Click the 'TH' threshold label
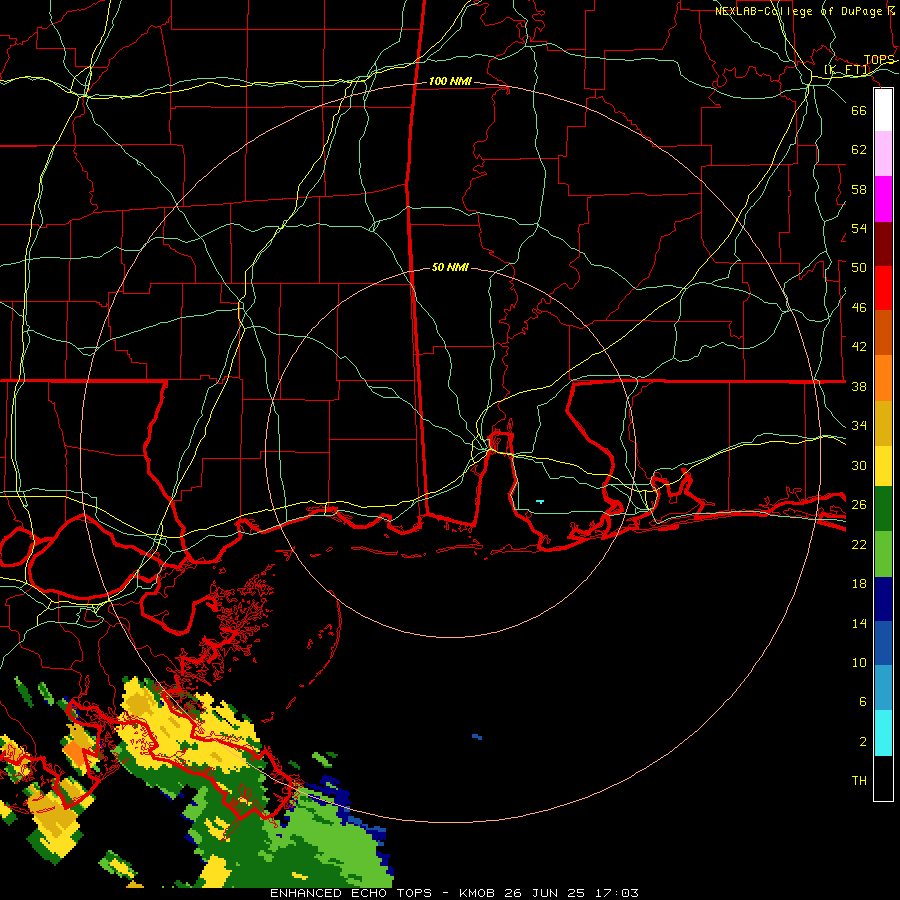Image resolution: width=900 pixels, height=900 pixels. click(x=859, y=780)
